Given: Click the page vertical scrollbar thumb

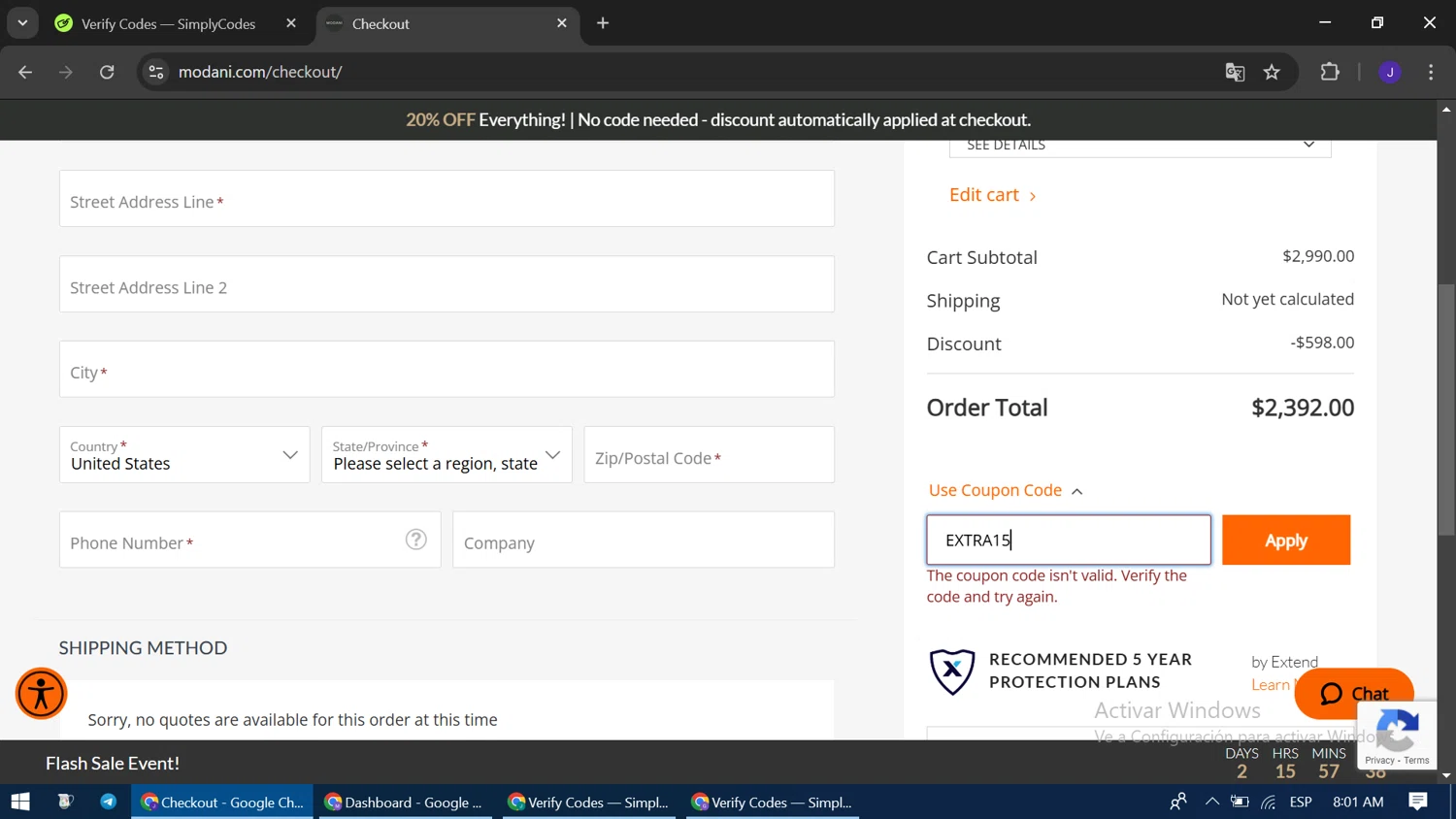Looking at the screenshot, I should (x=1446, y=409).
